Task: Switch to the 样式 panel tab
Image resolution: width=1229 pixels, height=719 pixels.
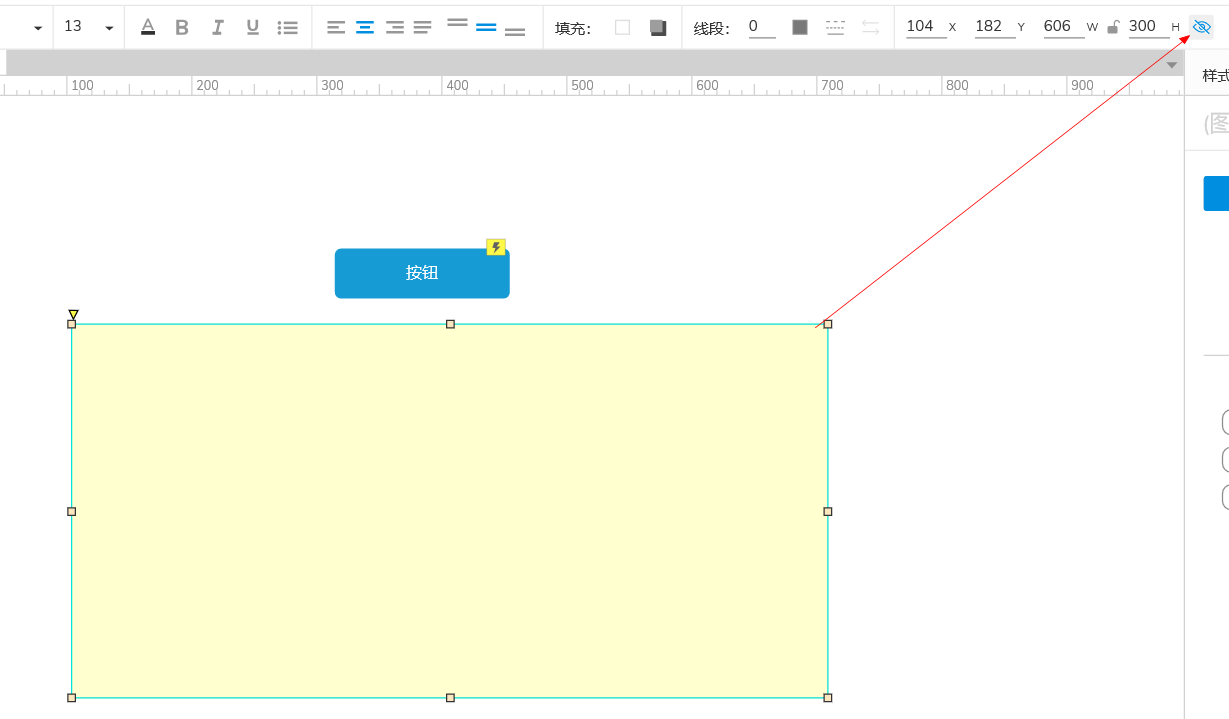Action: pos(1214,75)
